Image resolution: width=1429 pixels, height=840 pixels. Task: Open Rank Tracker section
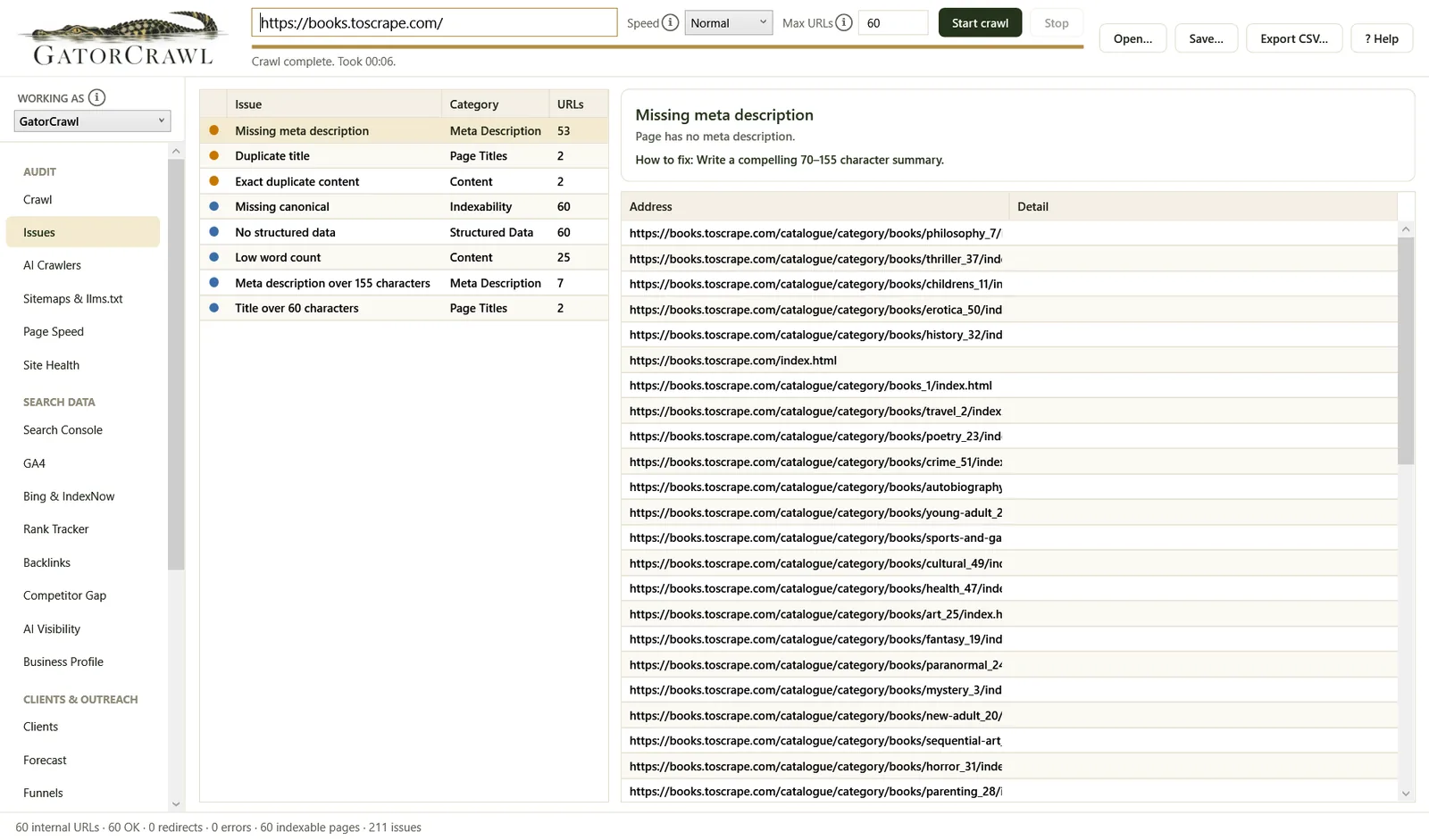(83, 528)
